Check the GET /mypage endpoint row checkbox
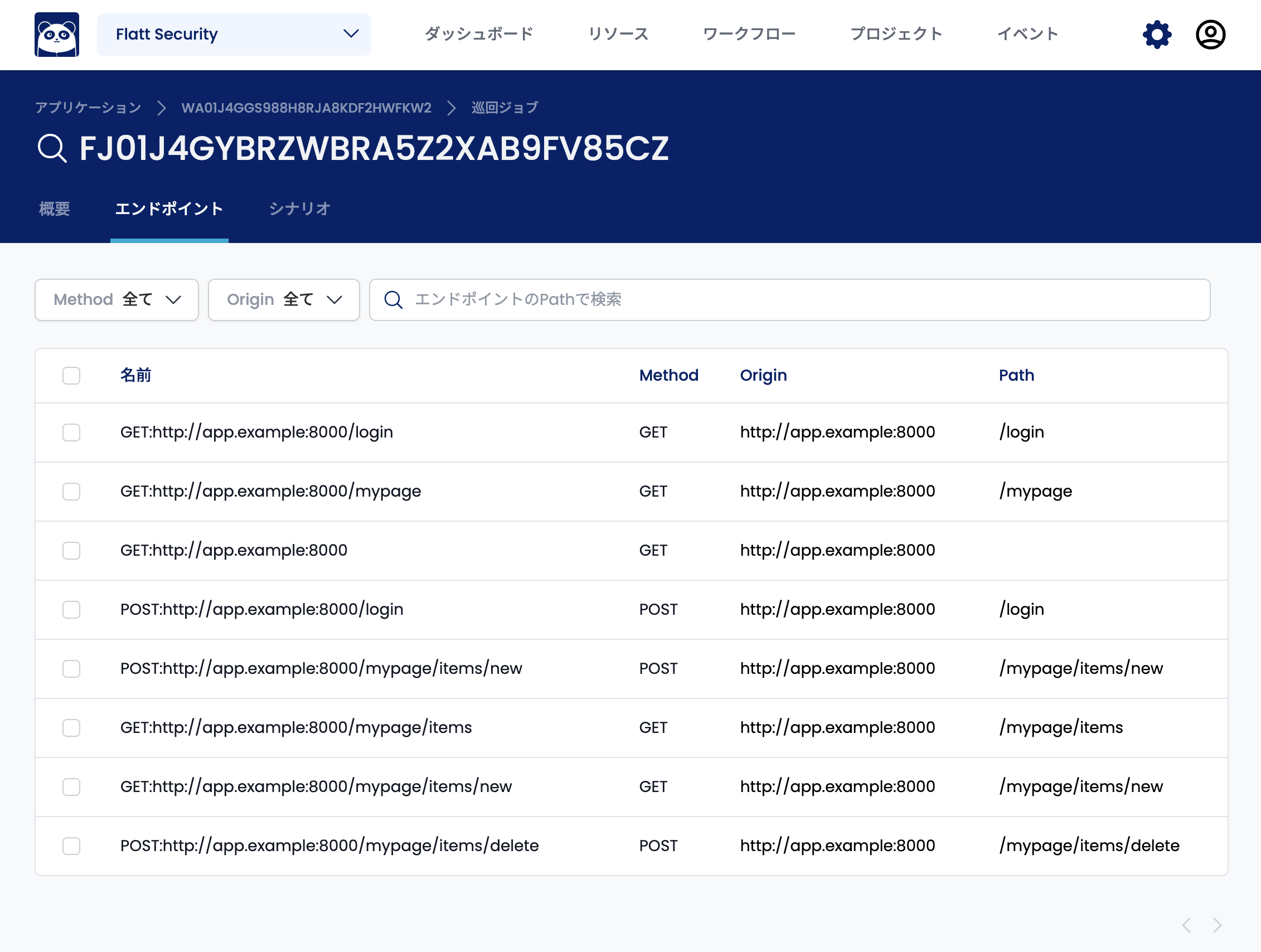1261x952 pixels. tap(71, 492)
